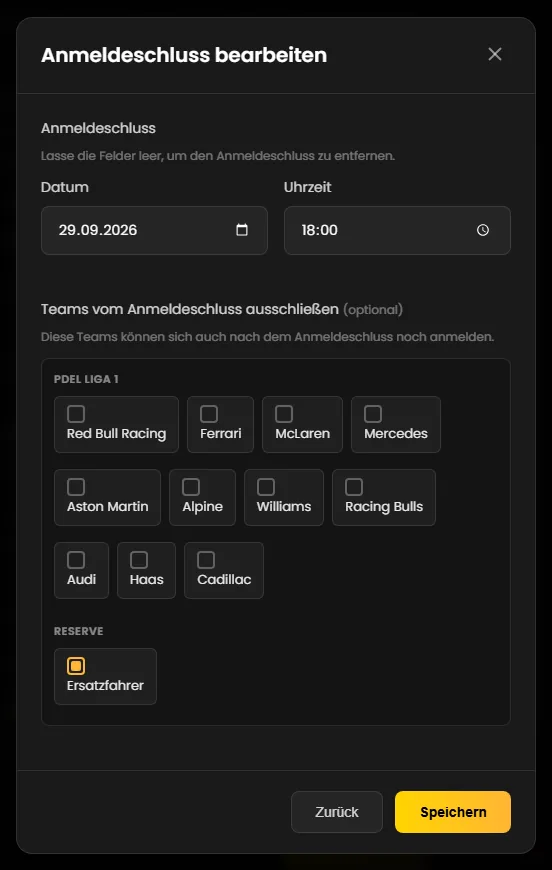Click the 'Diese Teams können sich' description text
This screenshot has height=870, width=552.
click(x=267, y=337)
